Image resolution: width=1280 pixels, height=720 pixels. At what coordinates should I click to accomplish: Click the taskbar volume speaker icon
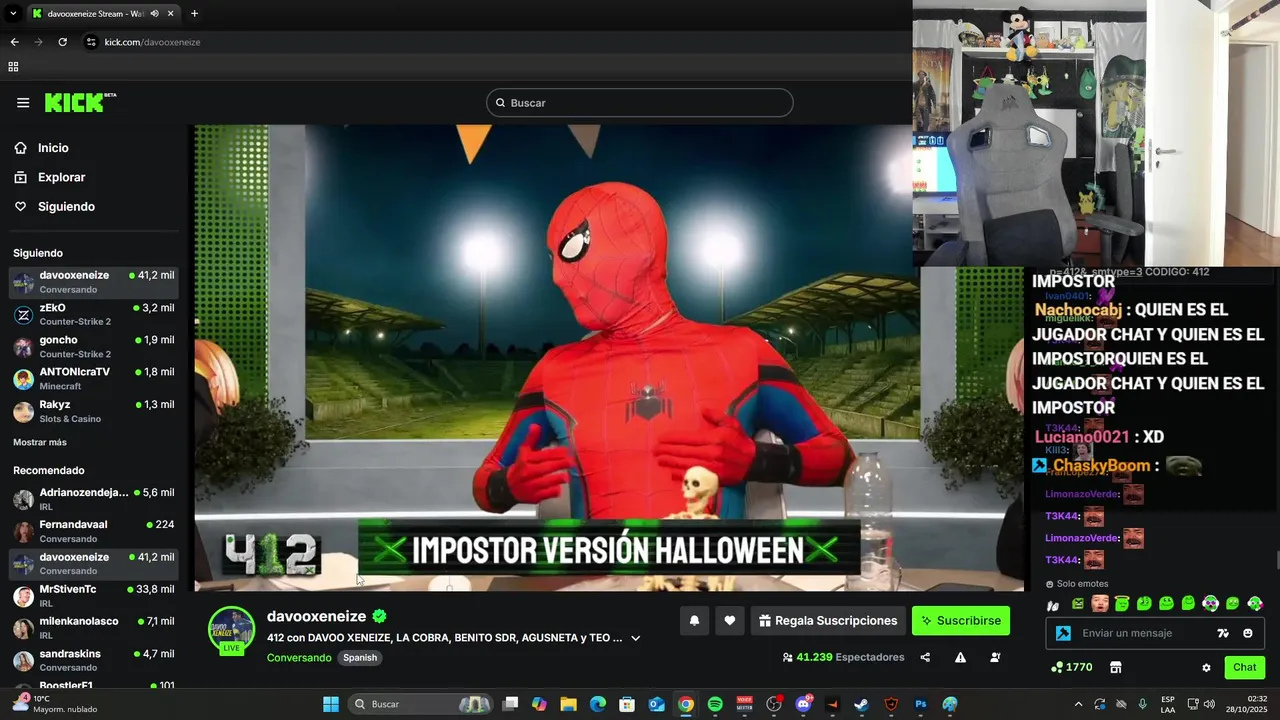click(x=1210, y=704)
